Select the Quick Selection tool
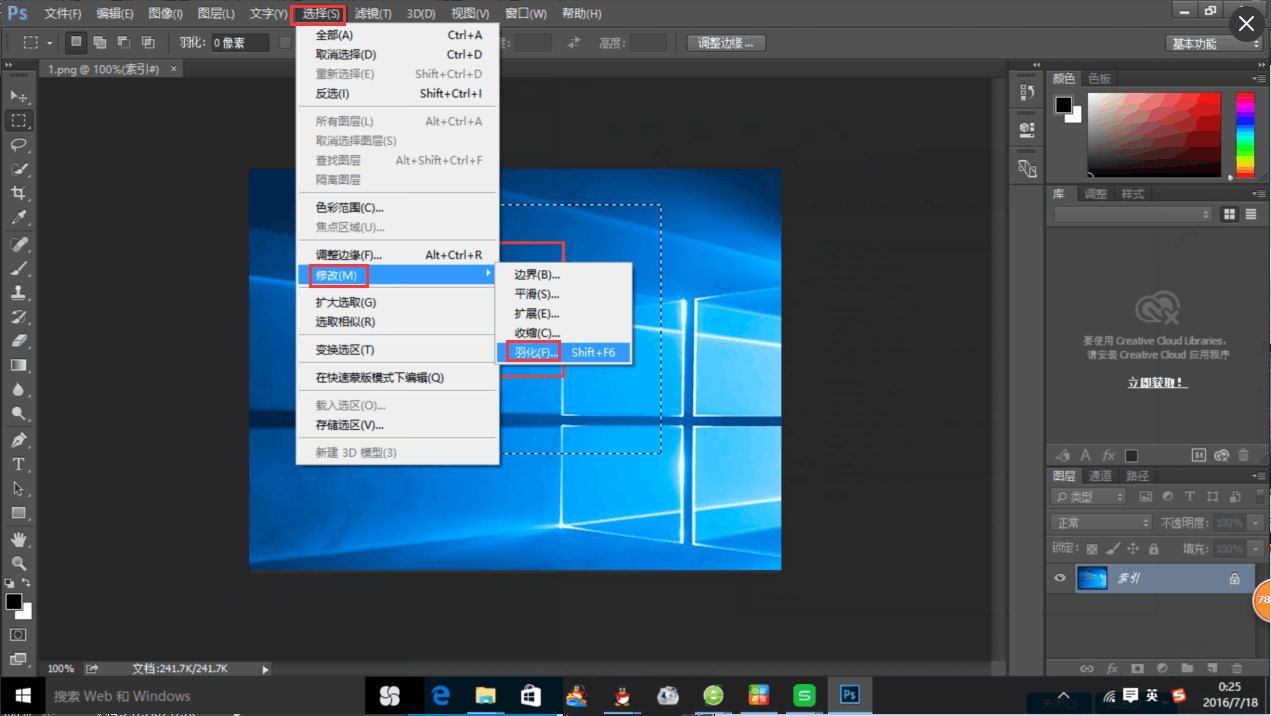1271x716 pixels. [18, 169]
